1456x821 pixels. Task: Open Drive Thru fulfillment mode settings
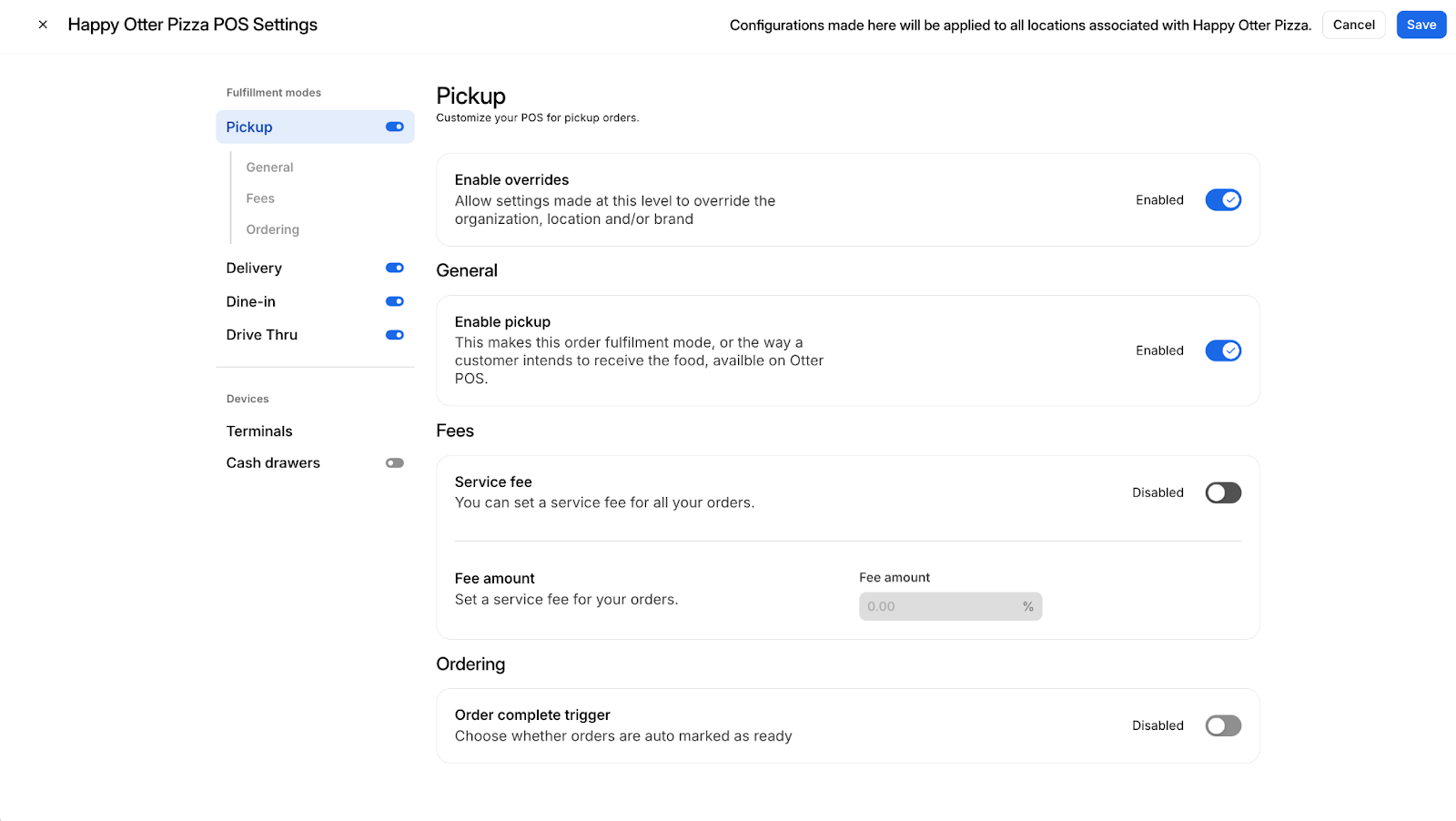[261, 335]
